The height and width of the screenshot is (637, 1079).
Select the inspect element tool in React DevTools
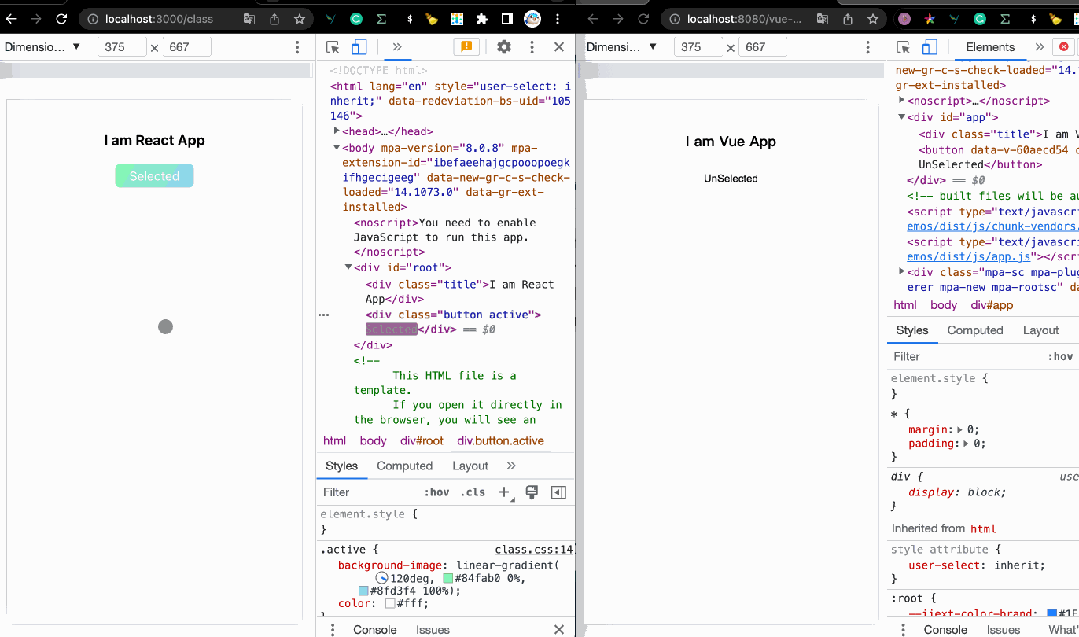coord(332,47)
